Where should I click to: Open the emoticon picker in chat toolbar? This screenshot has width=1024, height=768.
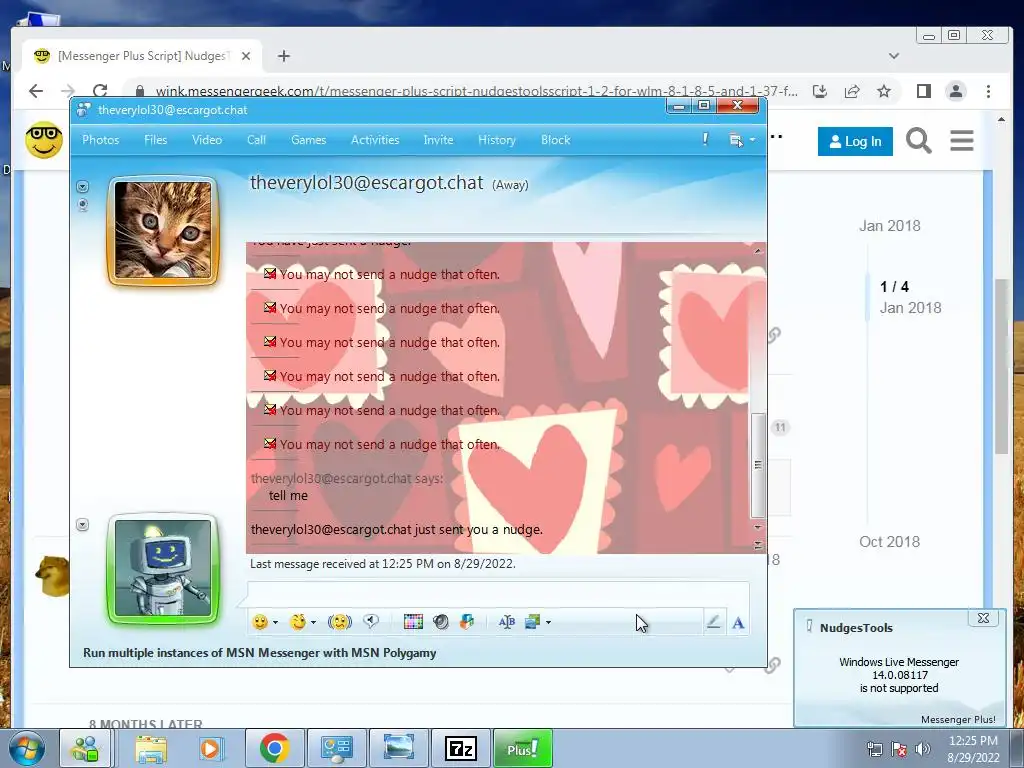click(x=260, y=622)
